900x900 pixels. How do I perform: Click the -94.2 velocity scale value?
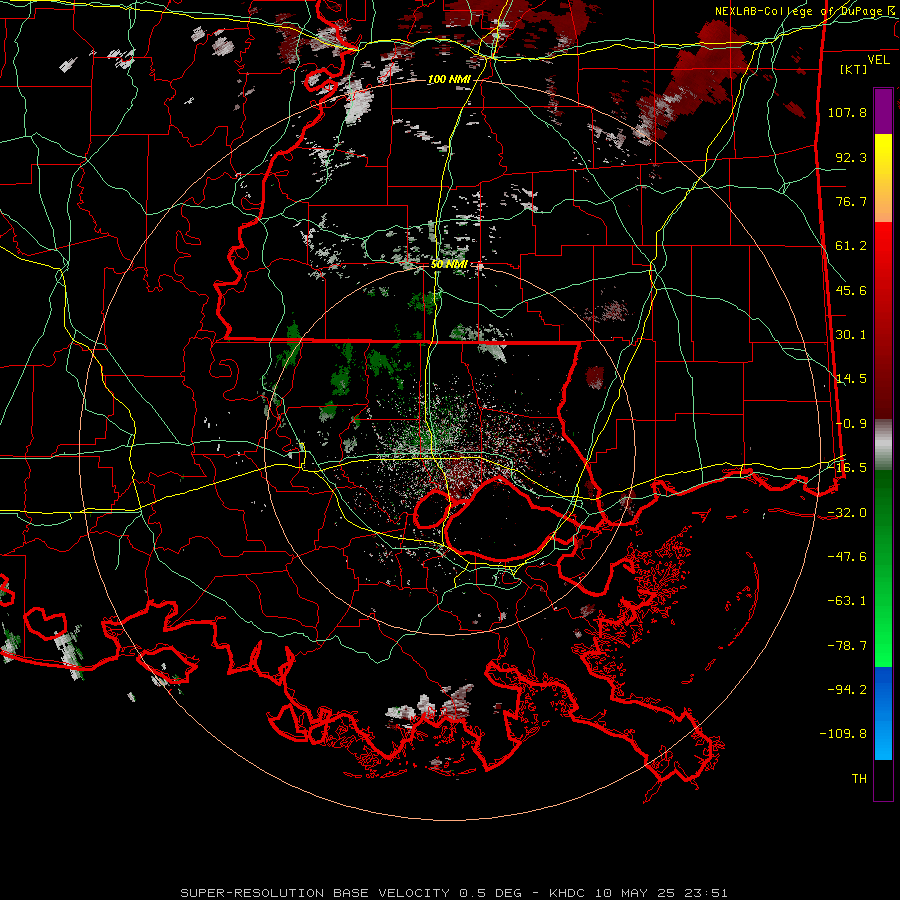click(x=847, y=690)
